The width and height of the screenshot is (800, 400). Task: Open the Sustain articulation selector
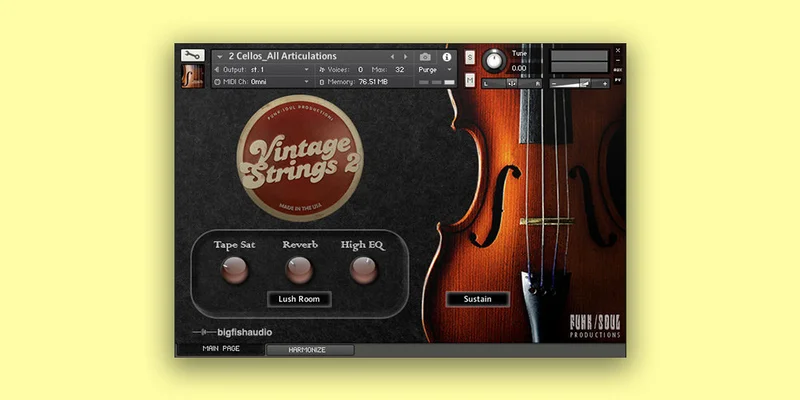click(478, 299)
